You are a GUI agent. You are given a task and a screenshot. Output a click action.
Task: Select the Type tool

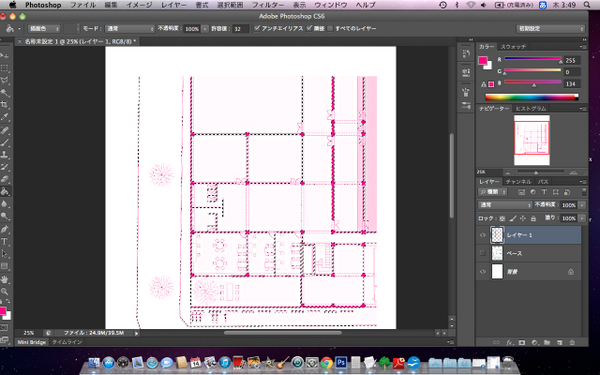[5, 242]
